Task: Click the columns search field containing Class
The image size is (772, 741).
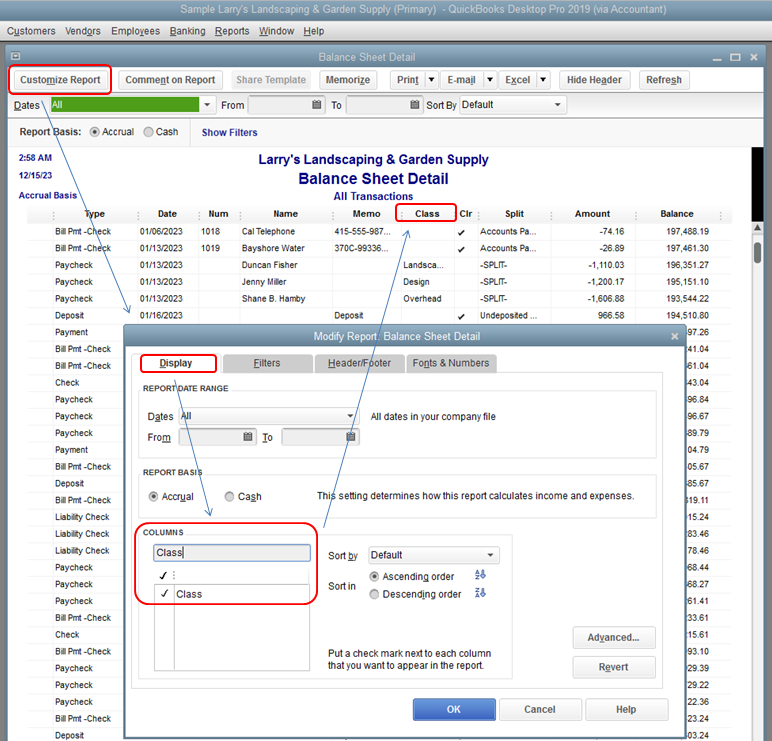Action: click(232, 552)
